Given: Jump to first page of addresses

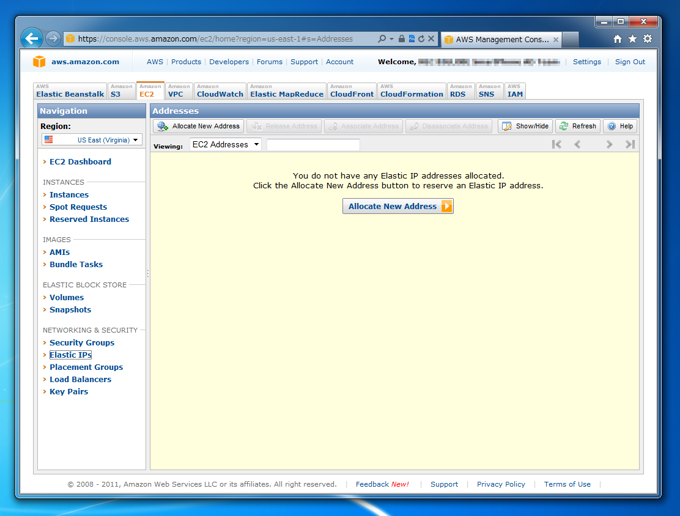Looking at the screenshot, I should (557, 144).
